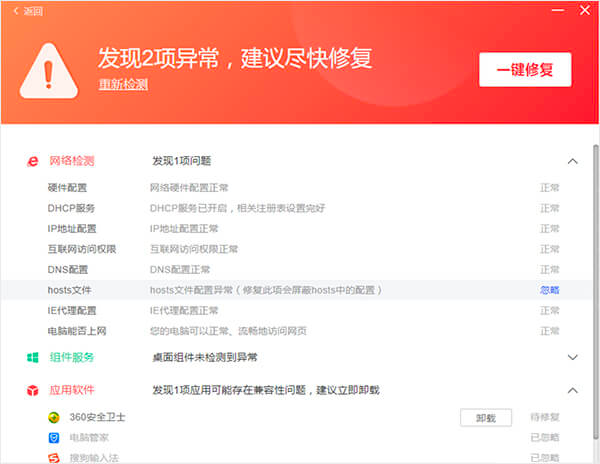Image resolution: width=600 pixels, height=464 pixels.
Task: Start repair with 一键修复 button
Action: 525,70
